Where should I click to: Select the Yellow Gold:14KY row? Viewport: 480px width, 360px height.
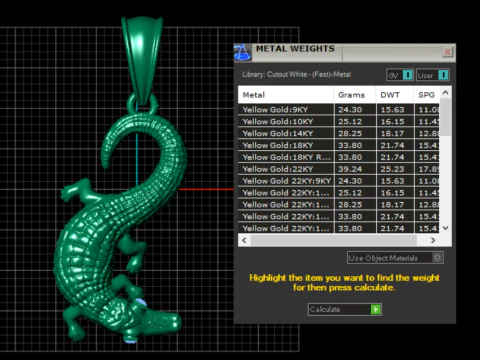pyautogui.click(x=339, y=133)
